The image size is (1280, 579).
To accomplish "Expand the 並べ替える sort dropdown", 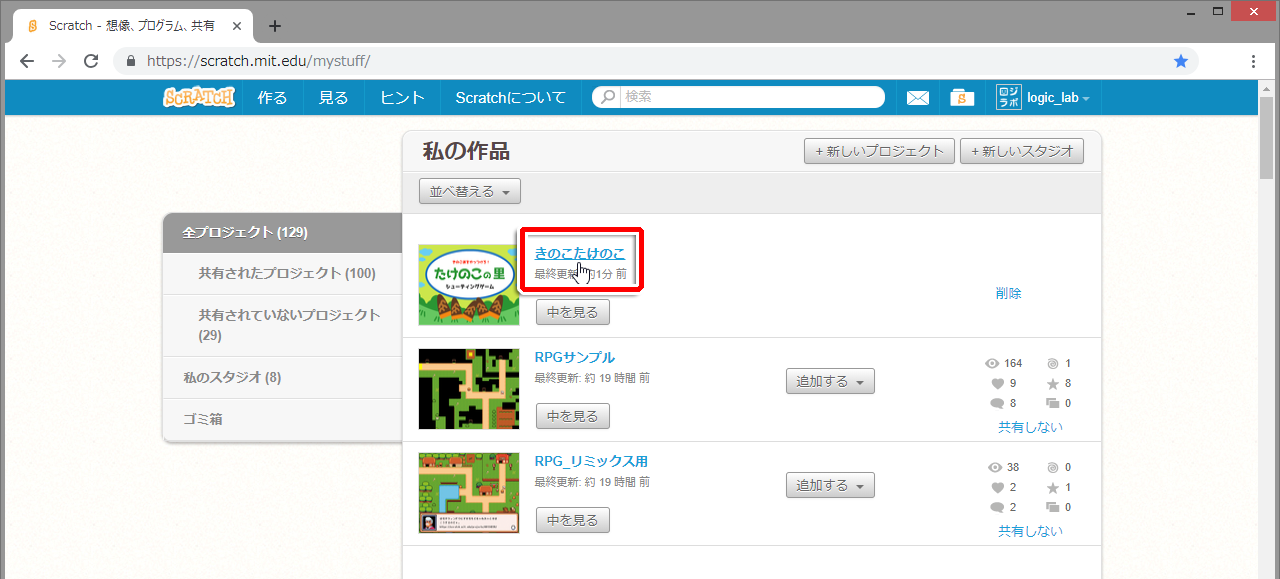I will (470, 191).
